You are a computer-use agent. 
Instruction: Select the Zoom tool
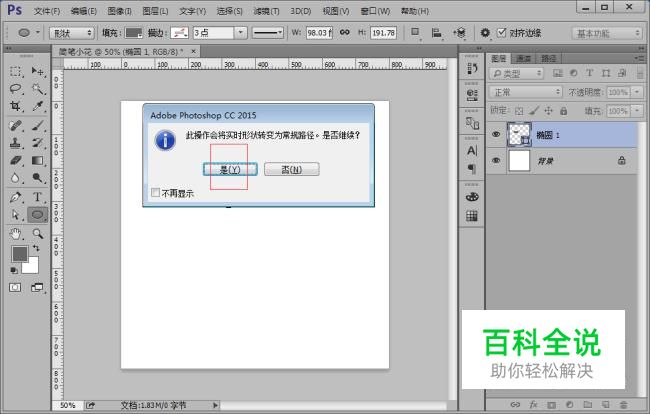(38, 234)
